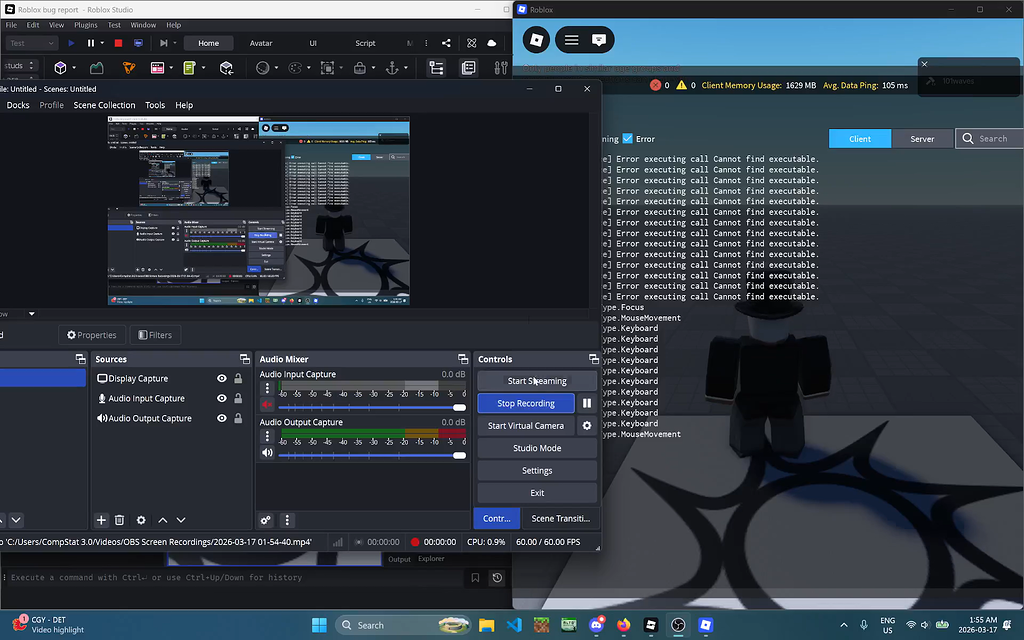Uncheck the Error filter checkbox

coord(628,139)
